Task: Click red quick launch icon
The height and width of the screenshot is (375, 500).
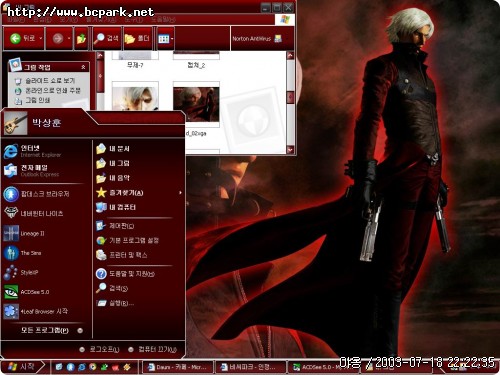Action: (115, 367)
